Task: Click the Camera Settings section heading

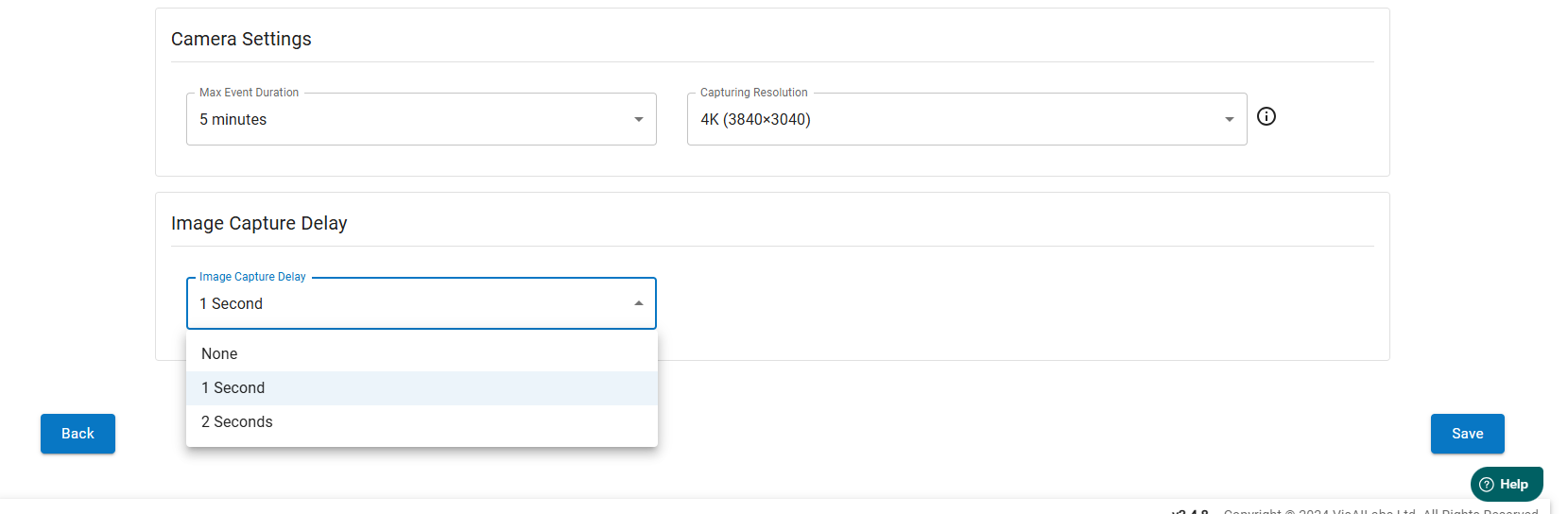Action: (241, 39)
